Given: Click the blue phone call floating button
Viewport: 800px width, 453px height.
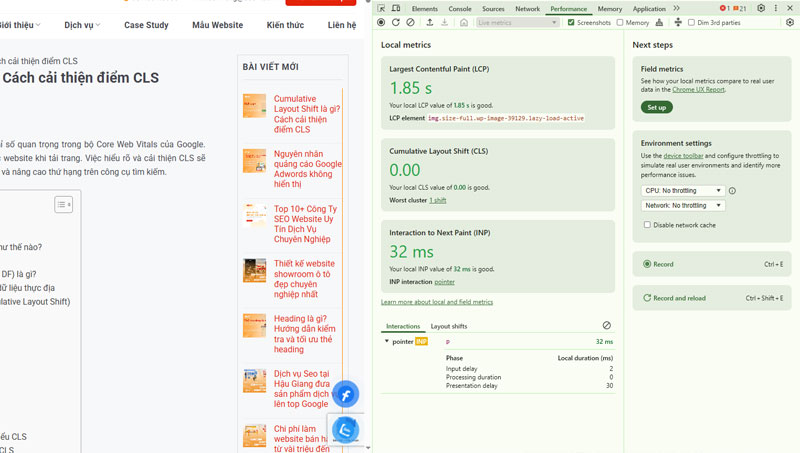Looking at the screenshot, I should [x=346, y=430].
